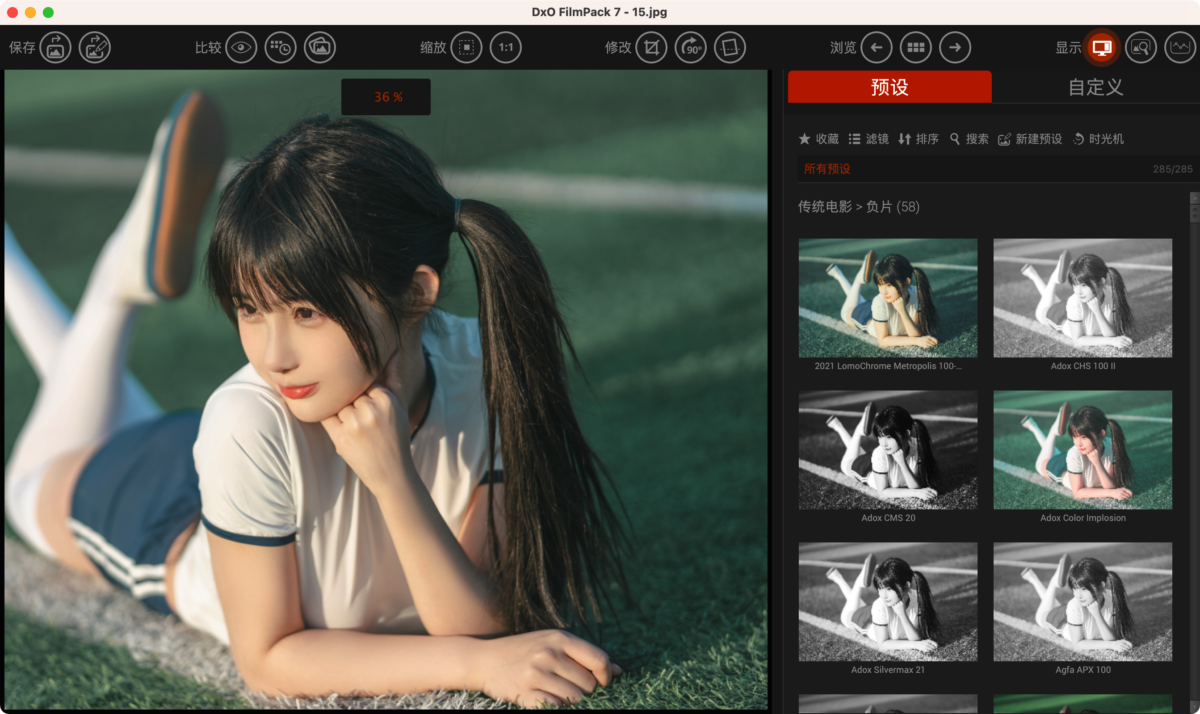Screen dimensions: 1200x714
Task: Click the Adox Color Implosion label
Action: tap(1083, 518)
